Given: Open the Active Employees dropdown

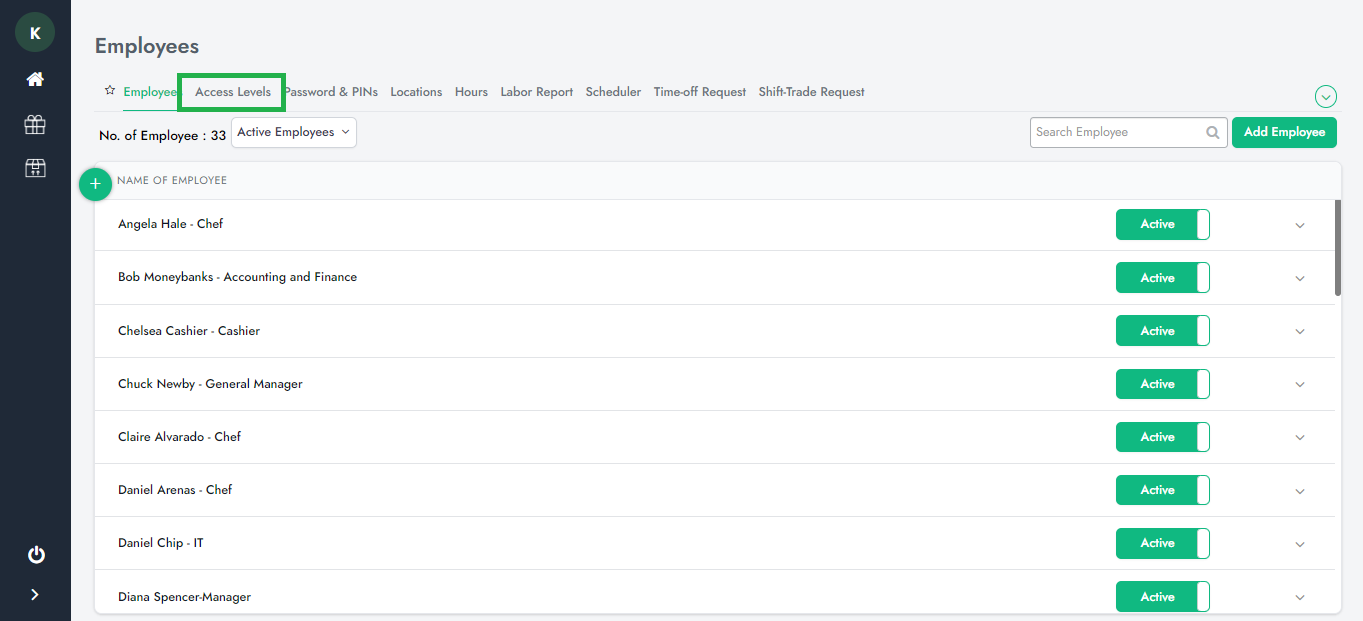Looking at the screenshot, I should pyautogui.click(x=293, y=132).
